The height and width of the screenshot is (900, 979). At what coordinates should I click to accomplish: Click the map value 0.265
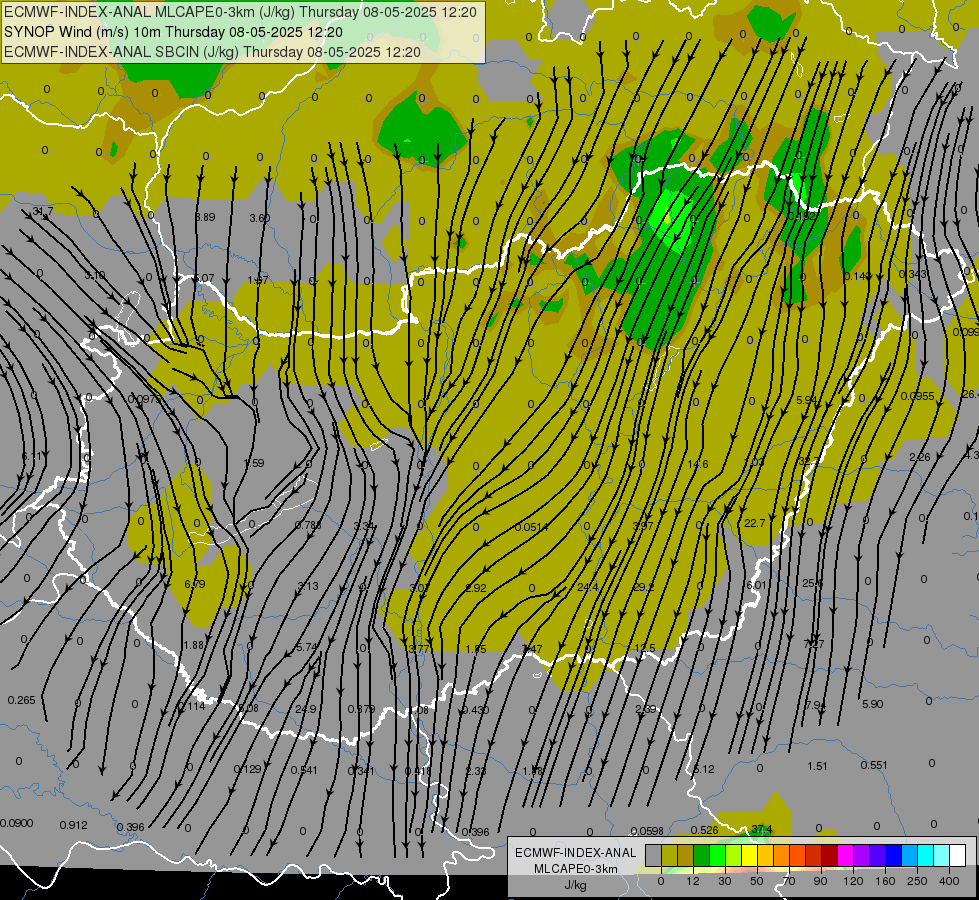pos(22,700)
